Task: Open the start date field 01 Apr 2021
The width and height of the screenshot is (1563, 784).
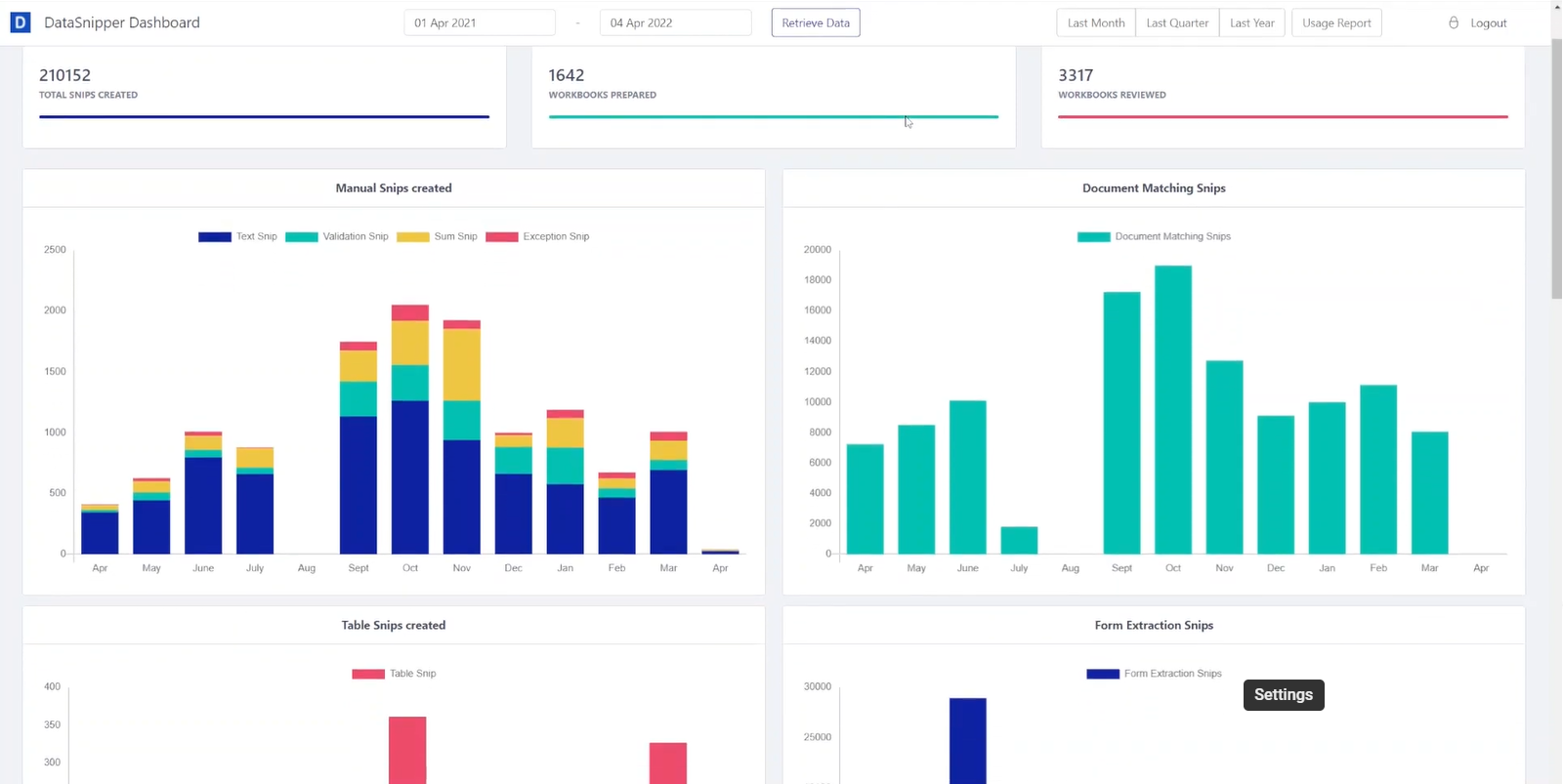Action: (x=480, y=22)
